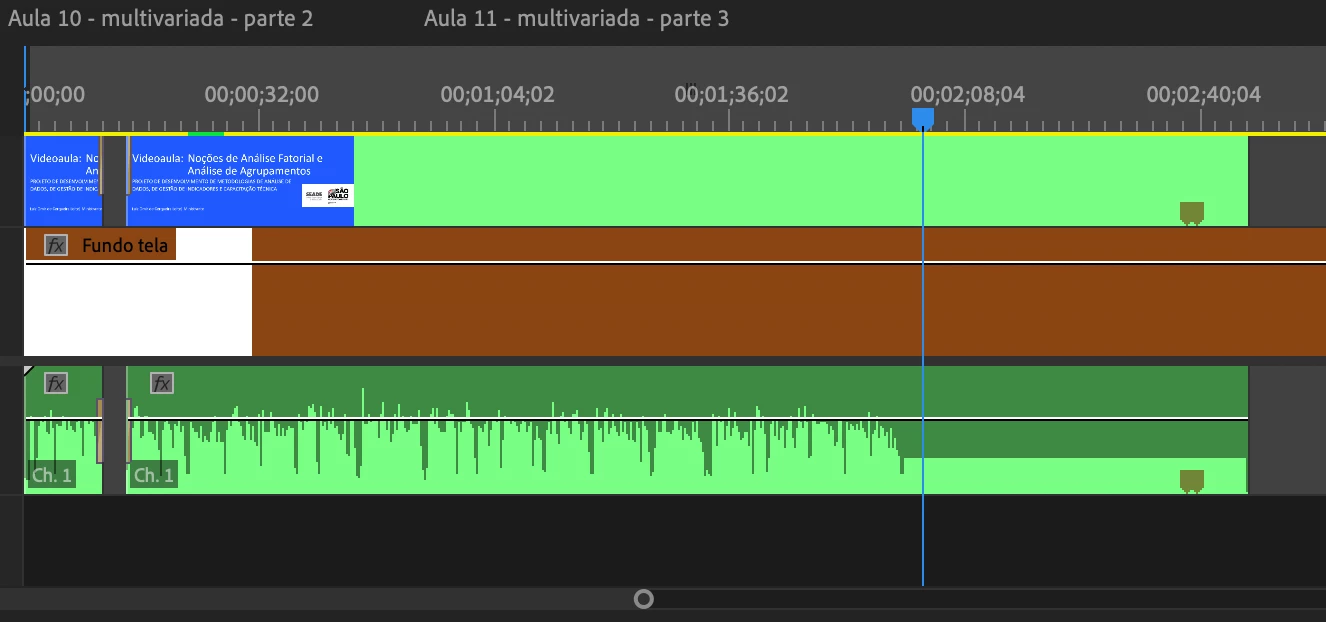Click the white thumbnail section of the Fundo tela clip
The width and height of the screenshot is (1326, 622).
(x=138, y=310)
